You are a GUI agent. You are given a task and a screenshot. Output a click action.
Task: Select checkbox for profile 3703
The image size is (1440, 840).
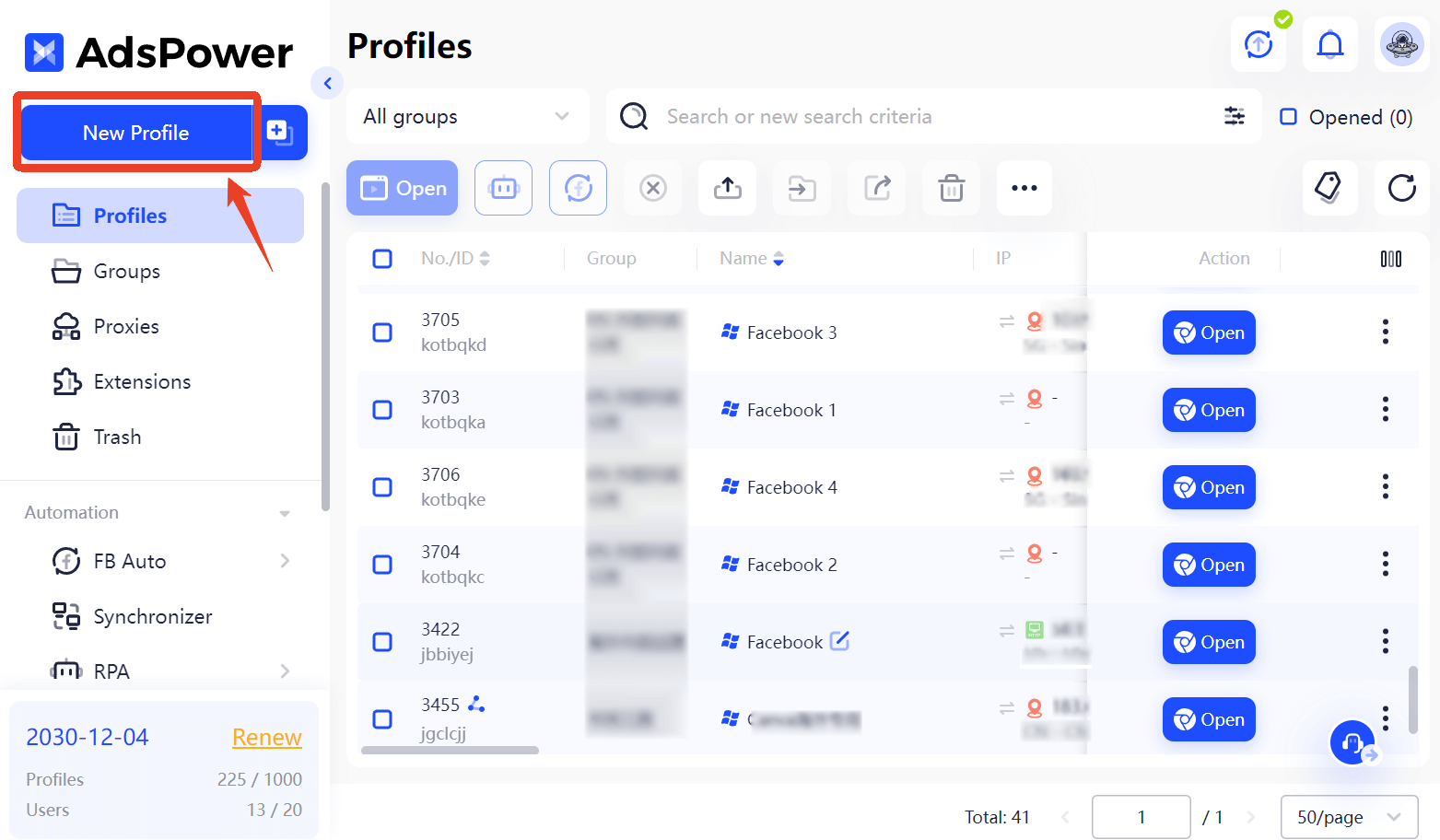click(382, 410)
